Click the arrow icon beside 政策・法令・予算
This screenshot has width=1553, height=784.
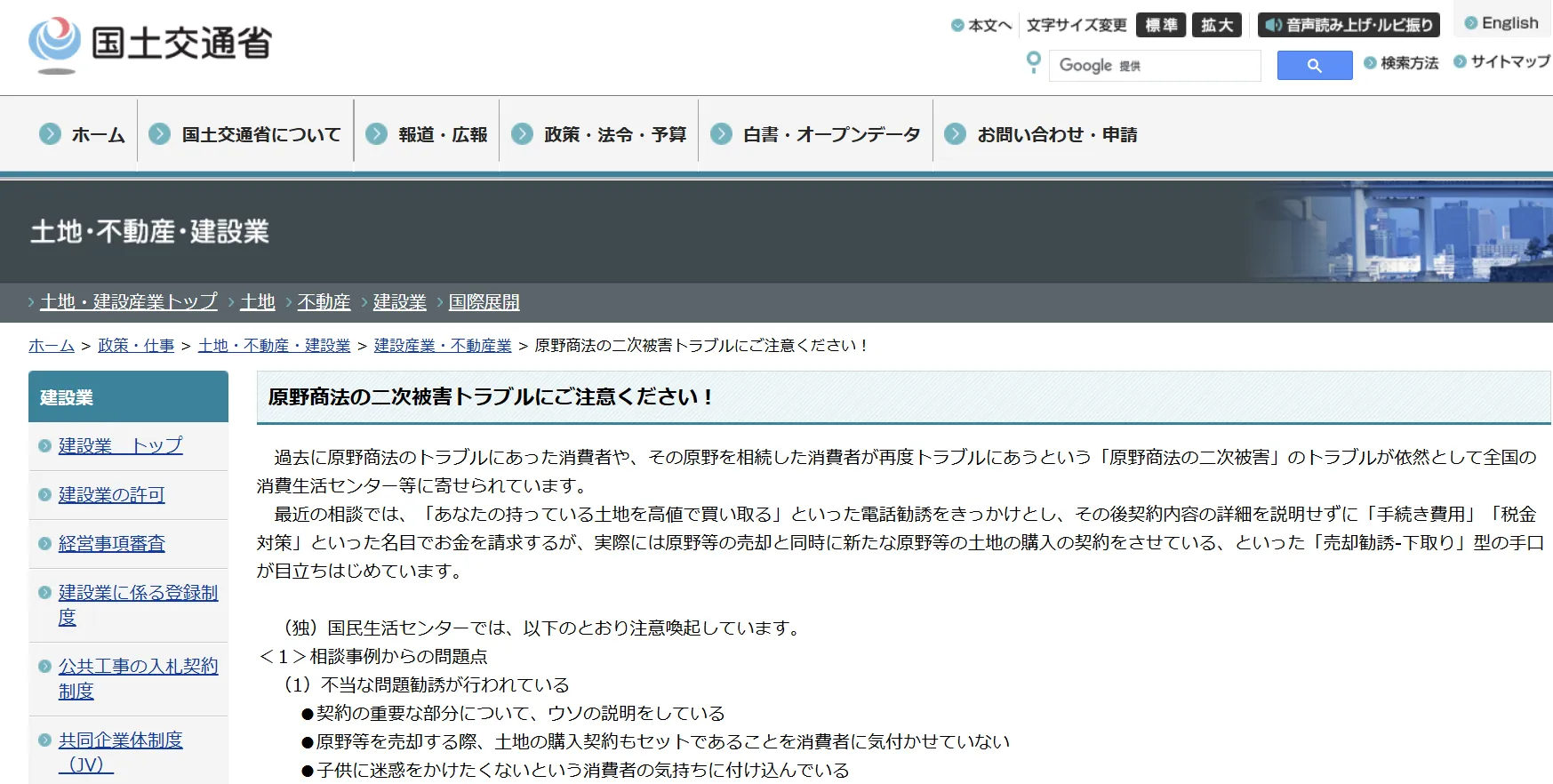[x=523, y=134]
